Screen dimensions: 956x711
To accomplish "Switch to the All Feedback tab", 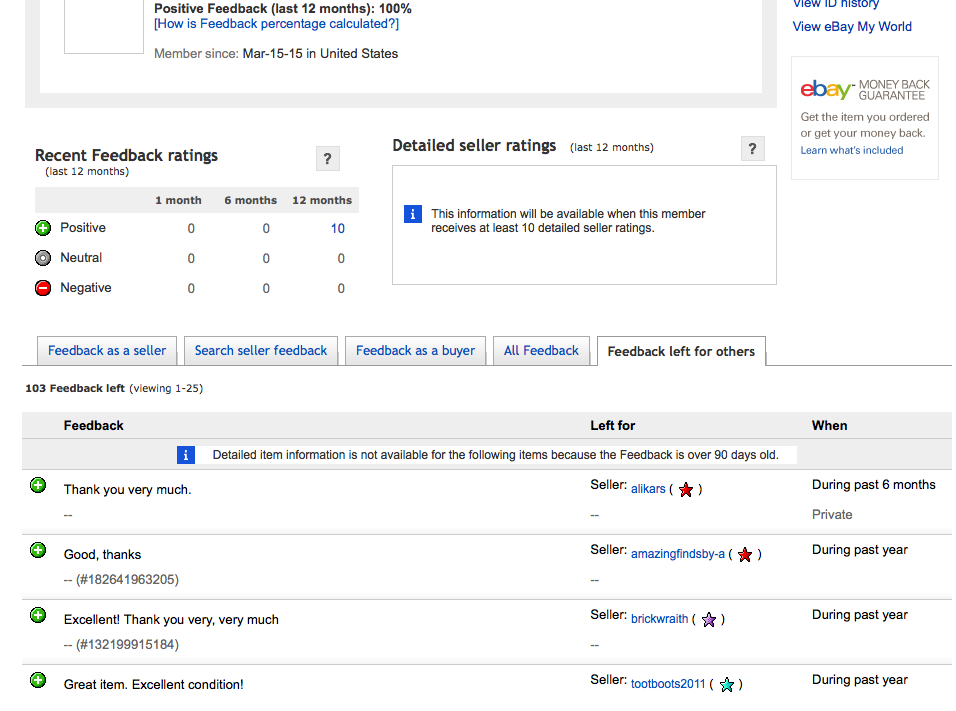I will coord(541,351).
